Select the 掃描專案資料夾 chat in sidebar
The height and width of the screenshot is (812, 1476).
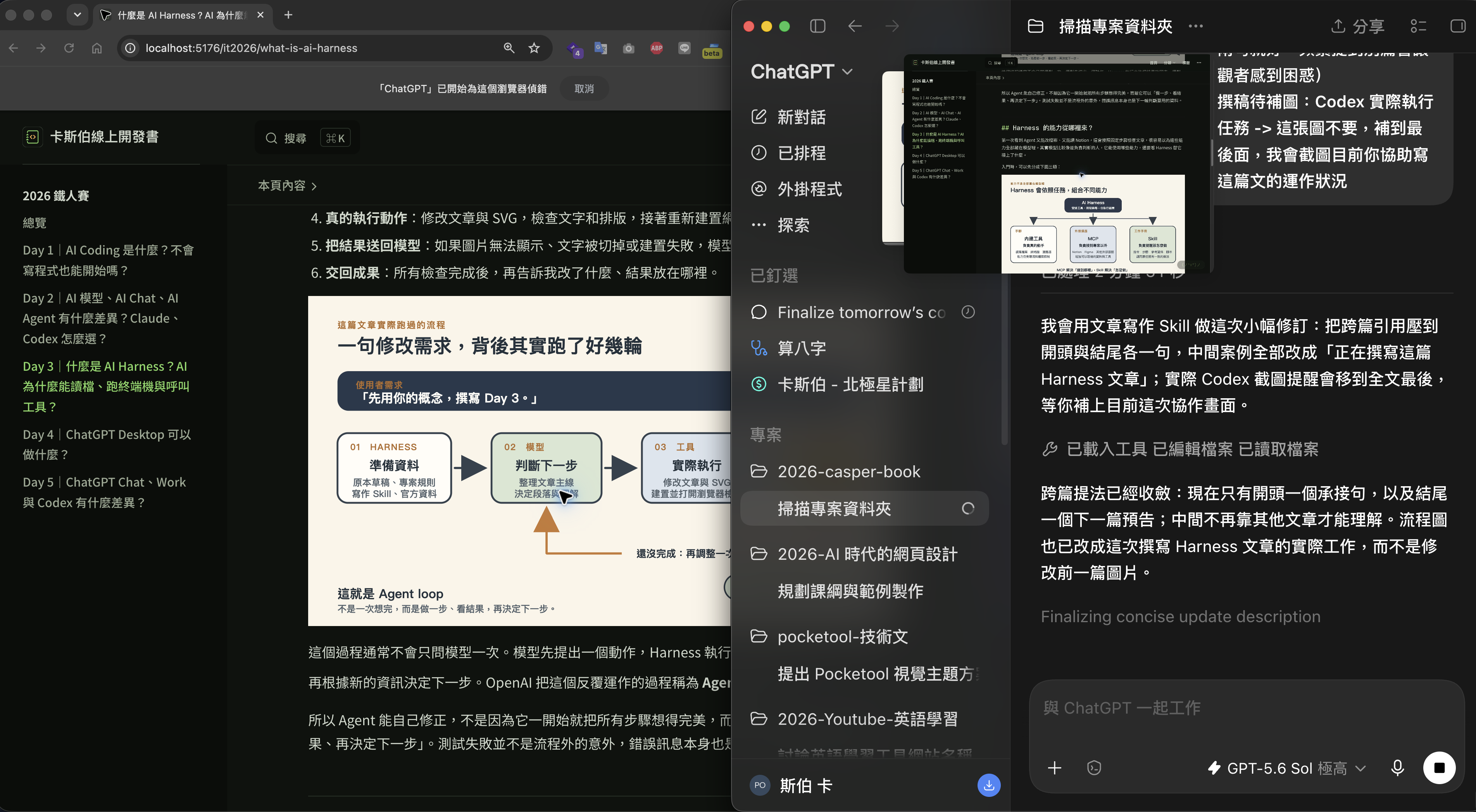click(864, 509)
